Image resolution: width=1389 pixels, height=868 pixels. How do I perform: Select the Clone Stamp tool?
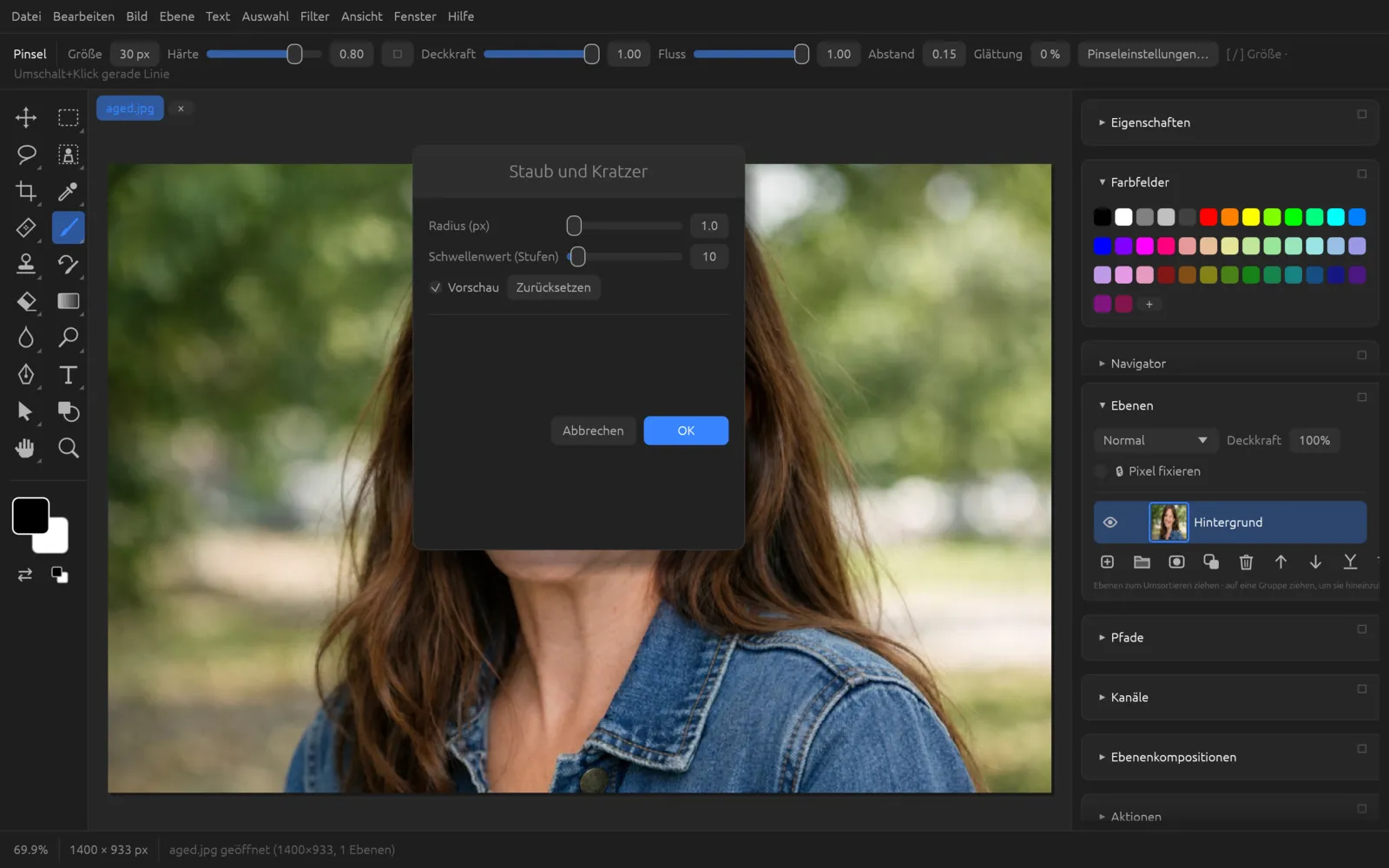26,264
